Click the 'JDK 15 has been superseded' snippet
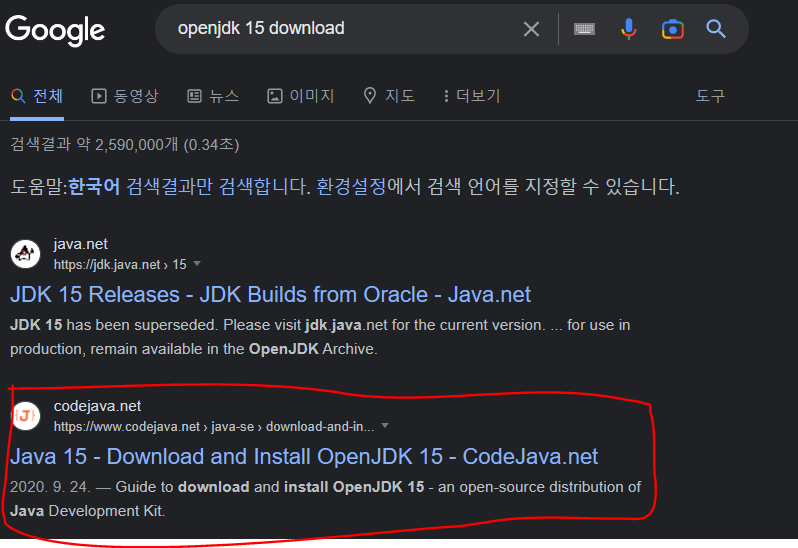 click(320, 337)
